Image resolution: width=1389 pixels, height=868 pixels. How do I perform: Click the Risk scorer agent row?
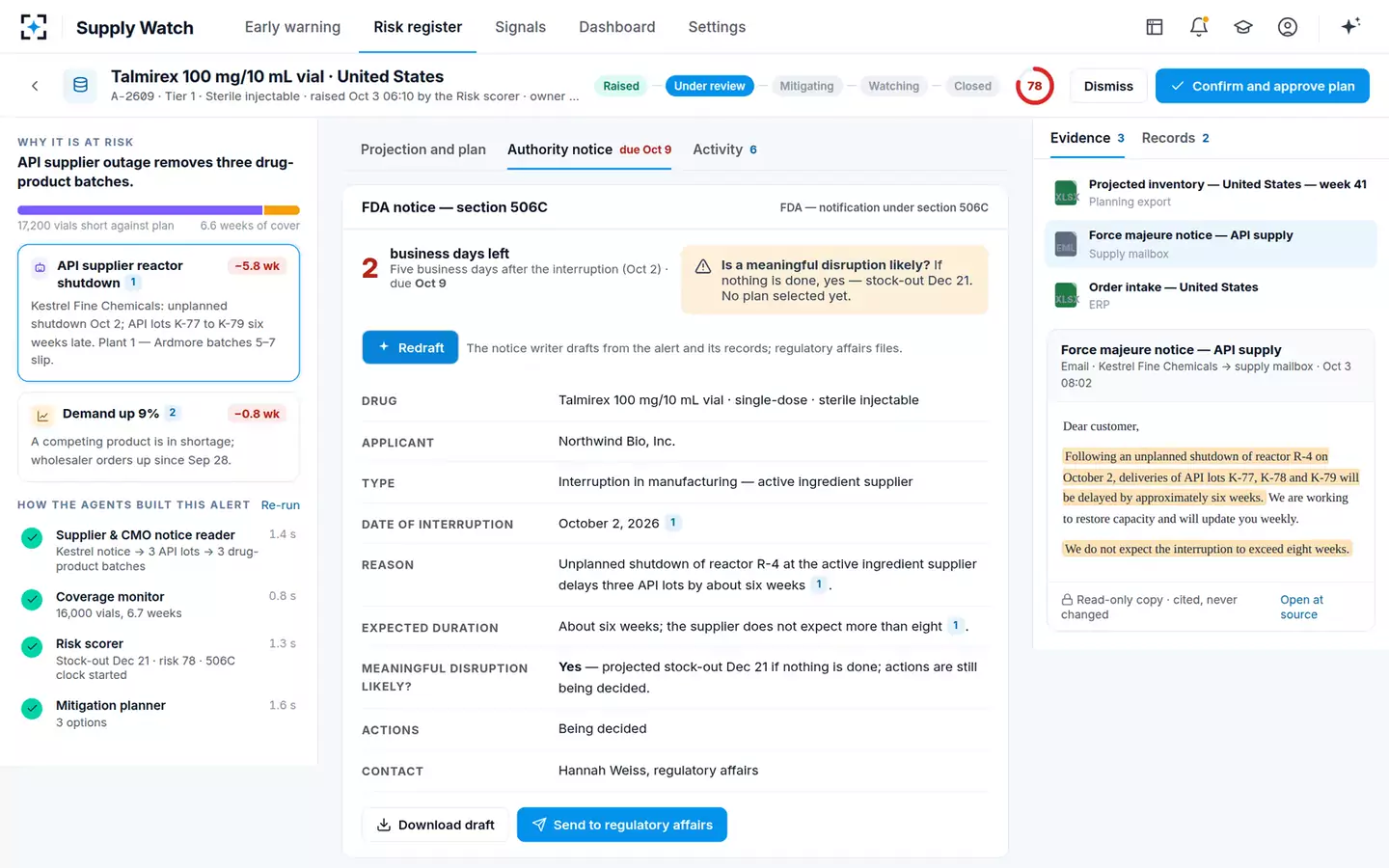coord(158,660)
